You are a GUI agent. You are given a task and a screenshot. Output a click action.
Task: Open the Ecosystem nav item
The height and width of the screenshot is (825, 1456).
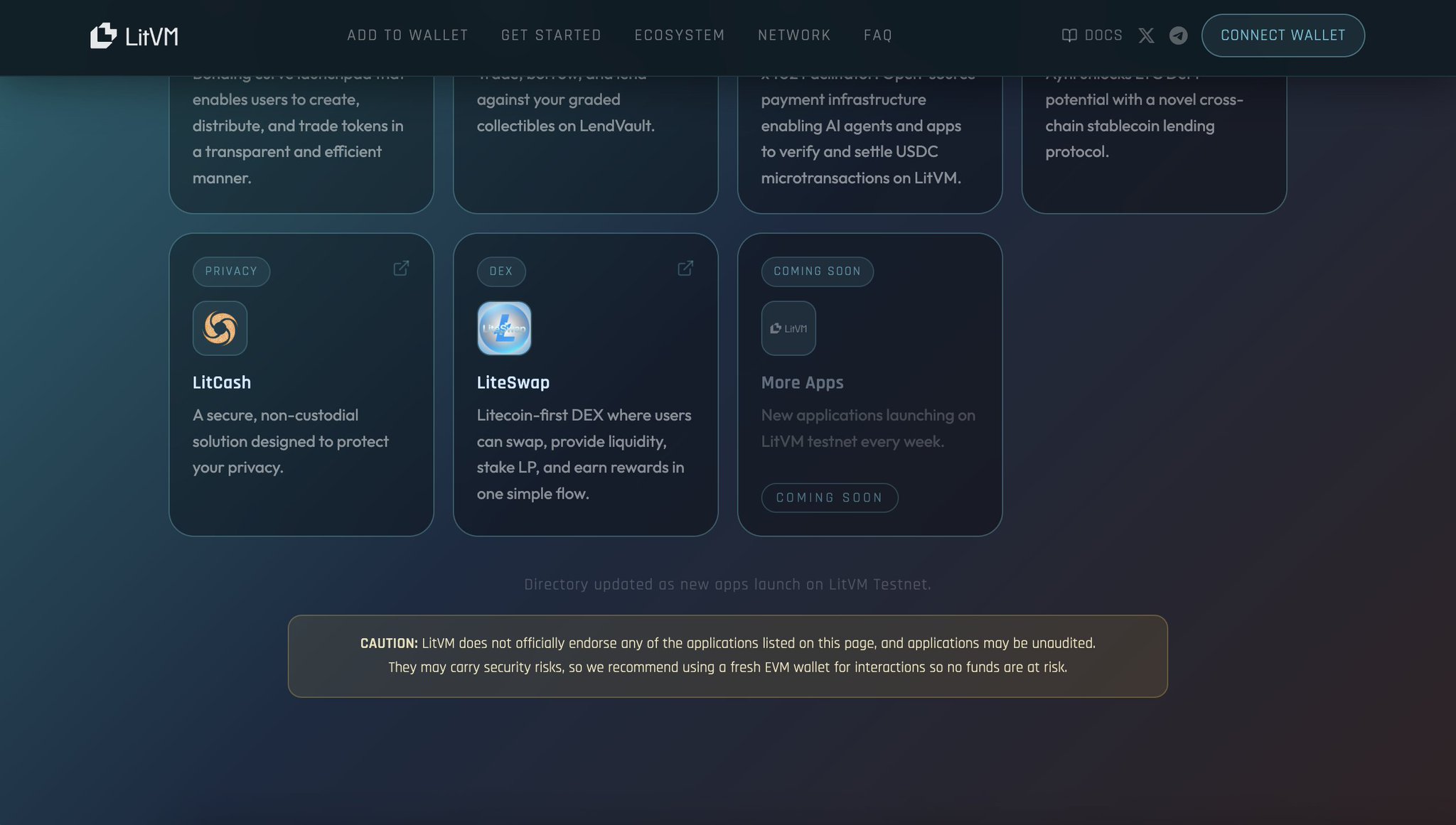click(x=680, y=36)
